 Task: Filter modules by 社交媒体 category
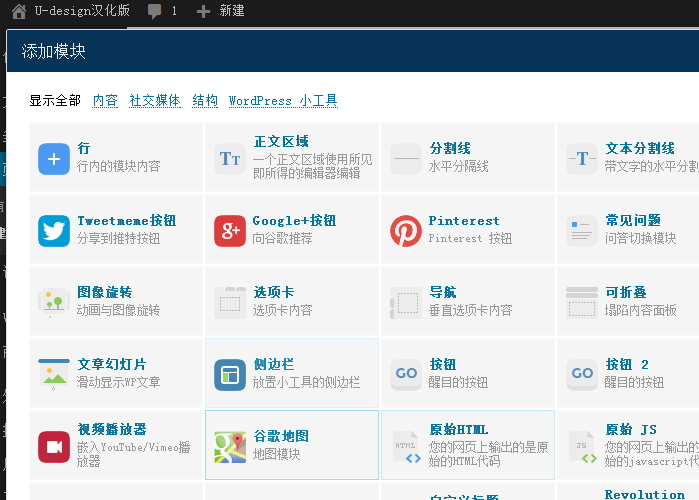(155, 100)
